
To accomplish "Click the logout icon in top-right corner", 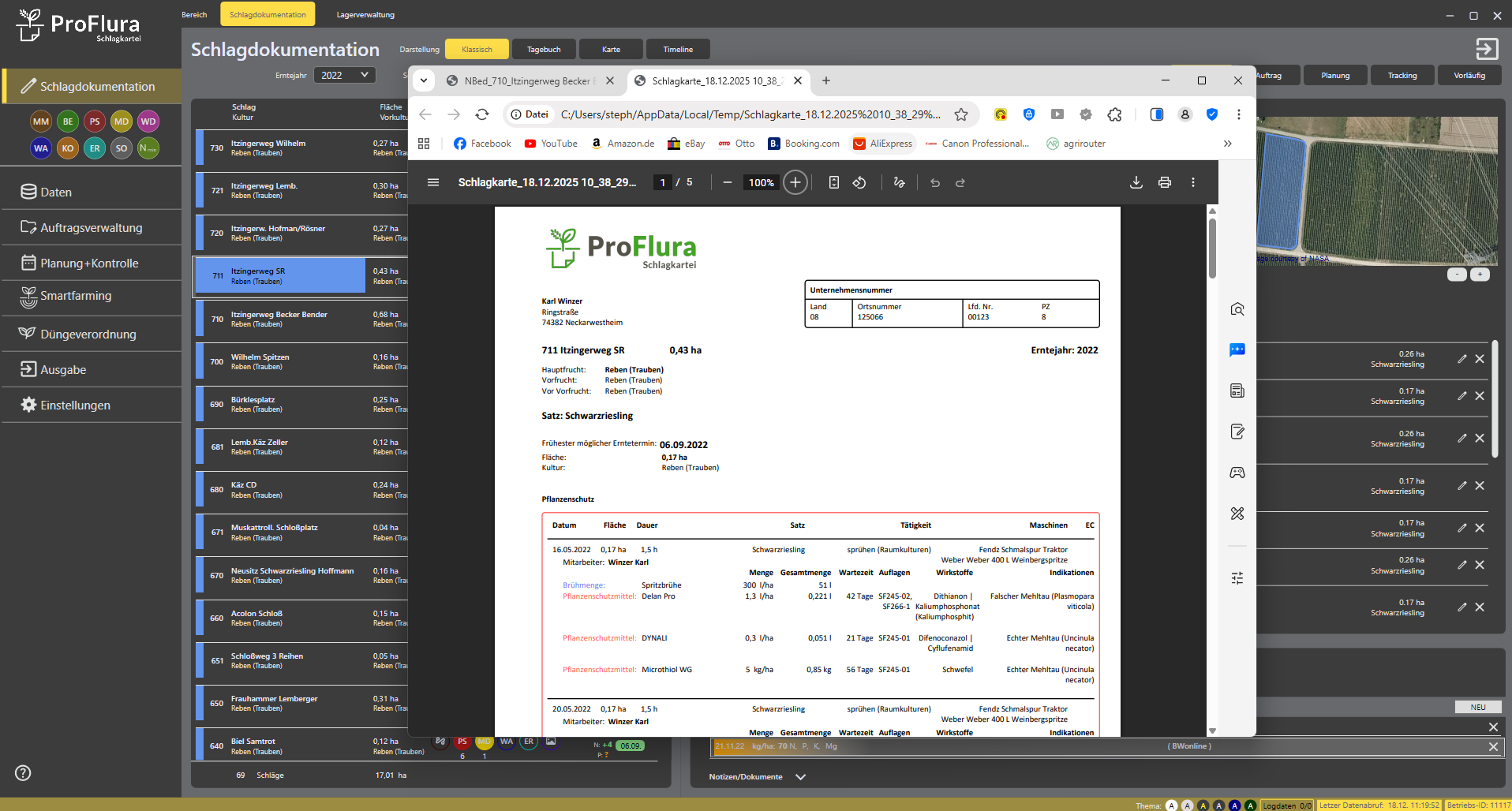I will (x=1486, y=49).
